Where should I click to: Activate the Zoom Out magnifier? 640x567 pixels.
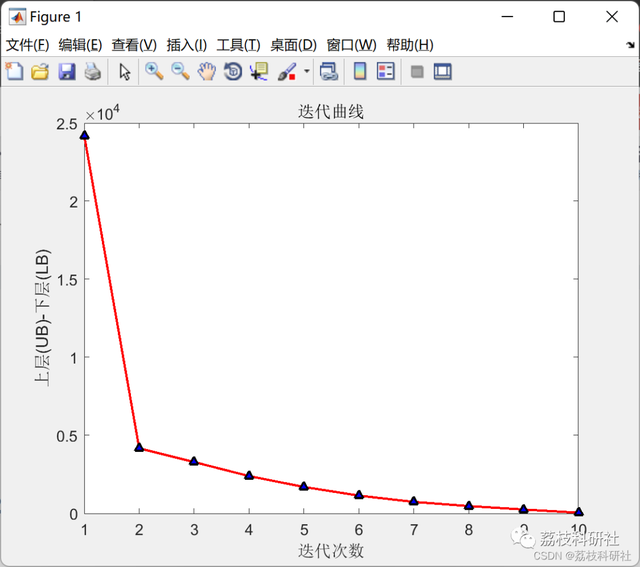point(180,71)
